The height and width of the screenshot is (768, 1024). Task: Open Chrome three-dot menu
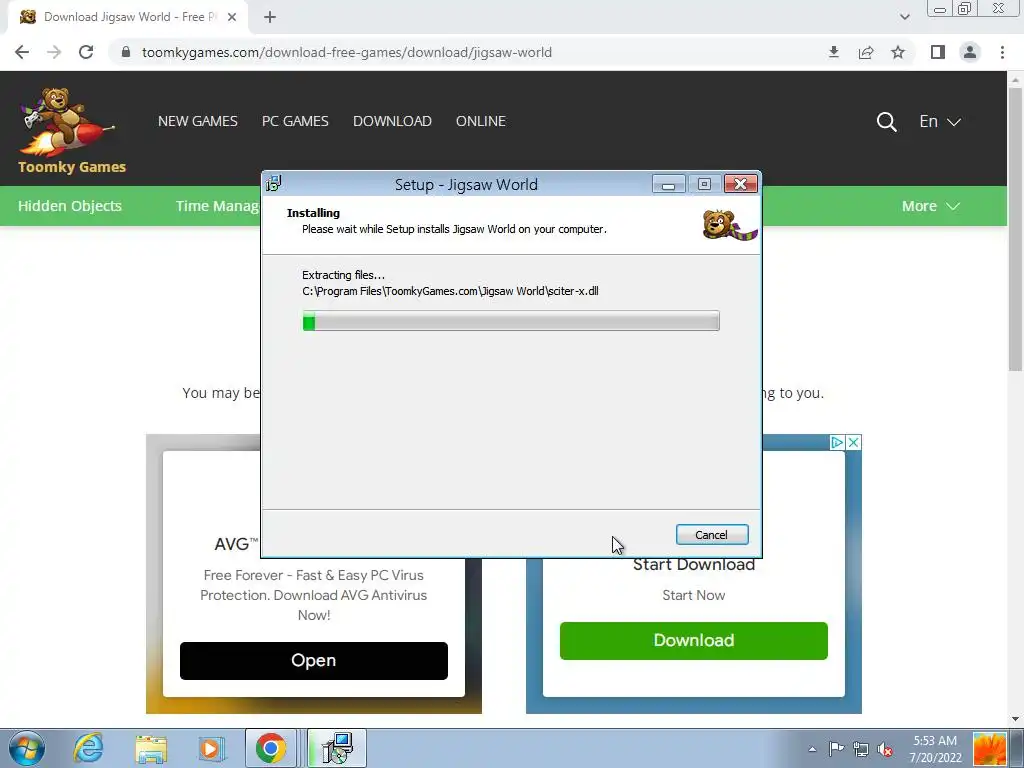1002,52
